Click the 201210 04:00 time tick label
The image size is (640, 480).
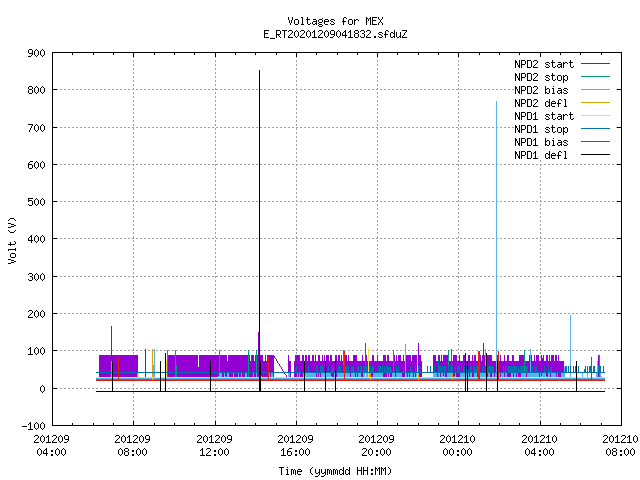tap(540, 446)
